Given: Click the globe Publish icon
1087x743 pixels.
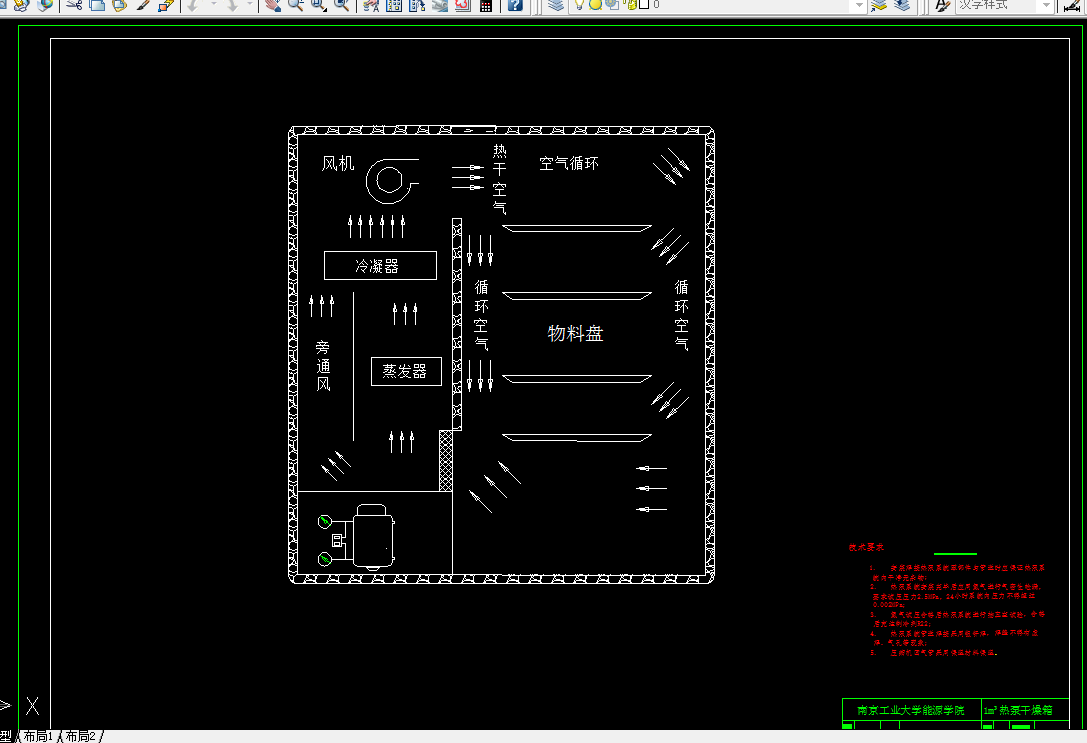Looking at the screenshot, I should click(x=45, y=5).
